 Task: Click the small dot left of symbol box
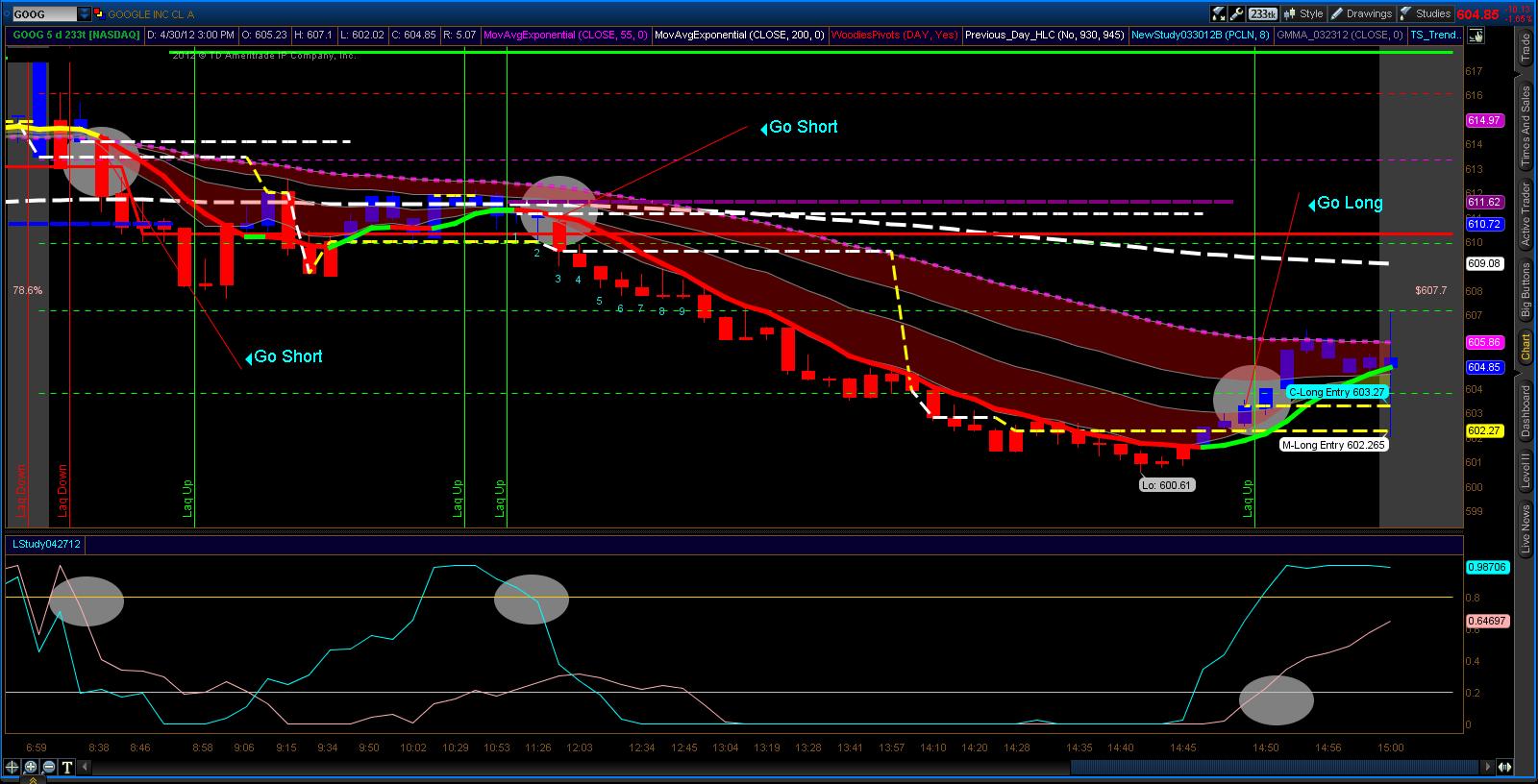click(x=7, y=14)
